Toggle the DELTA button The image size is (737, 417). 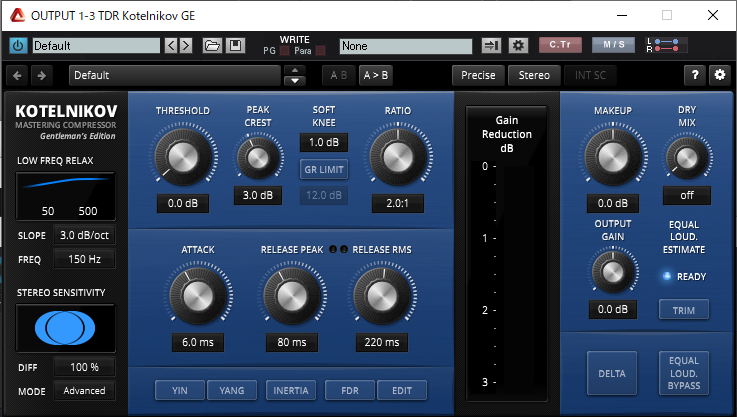click(612, 373)
